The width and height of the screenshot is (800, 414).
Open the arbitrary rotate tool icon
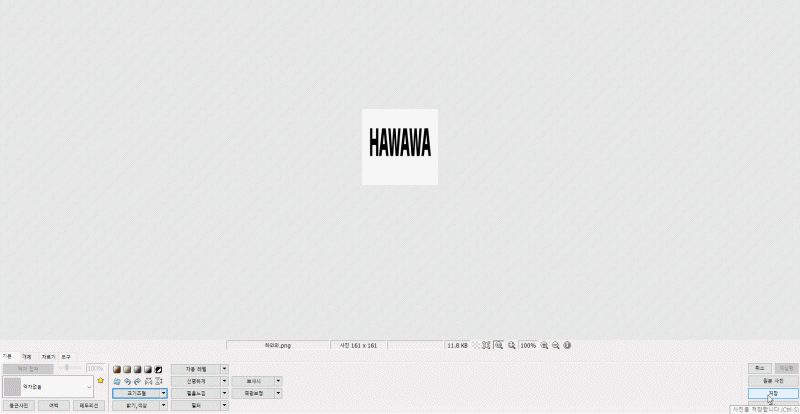pos(117,381)
